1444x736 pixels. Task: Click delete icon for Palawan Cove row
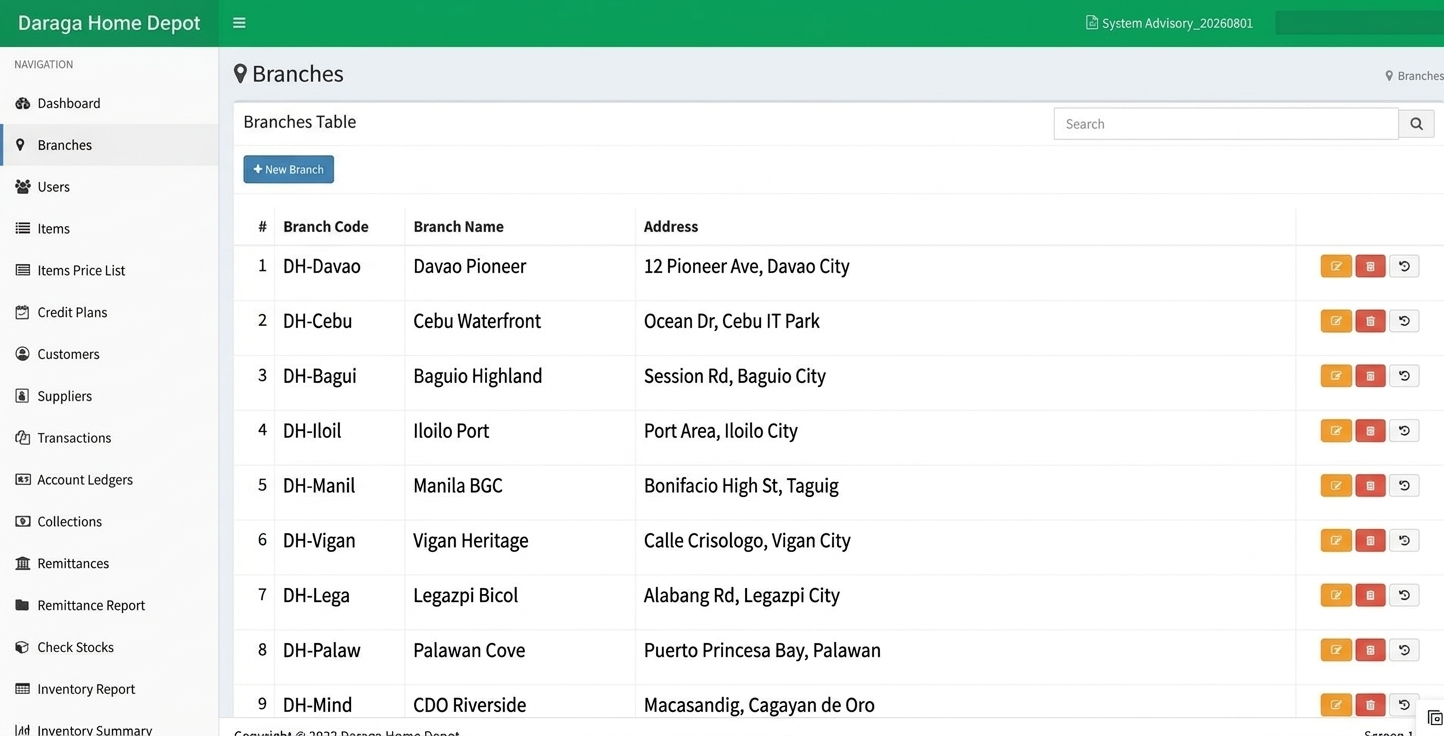(x=1370, y=650)
